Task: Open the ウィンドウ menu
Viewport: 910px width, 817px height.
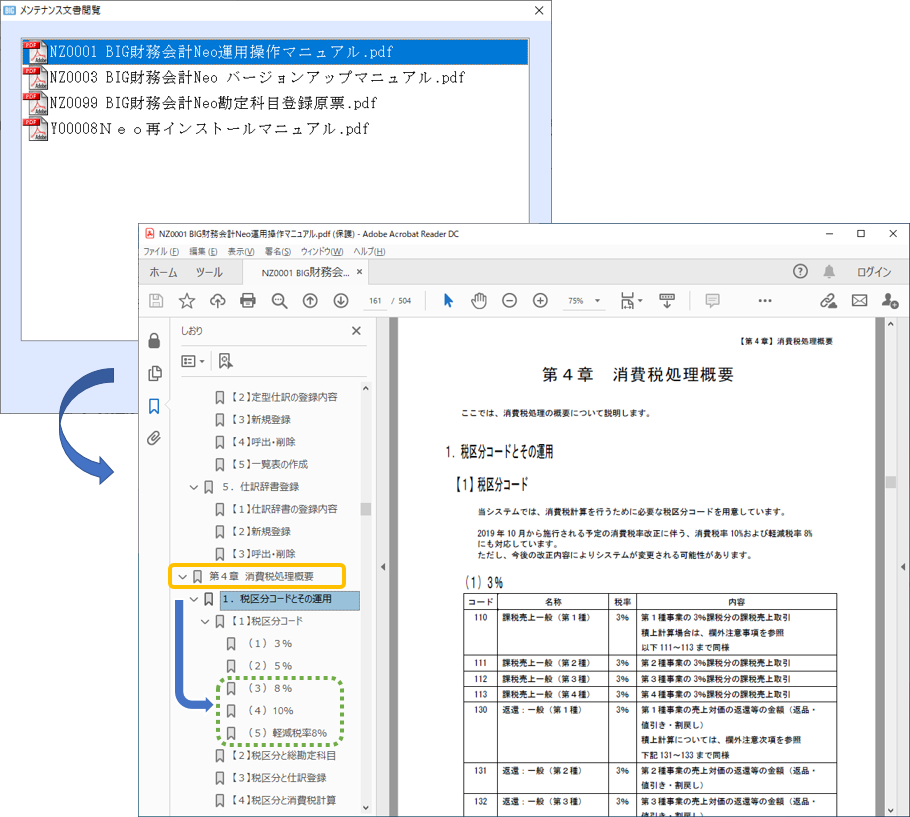Action: (322, 251)
